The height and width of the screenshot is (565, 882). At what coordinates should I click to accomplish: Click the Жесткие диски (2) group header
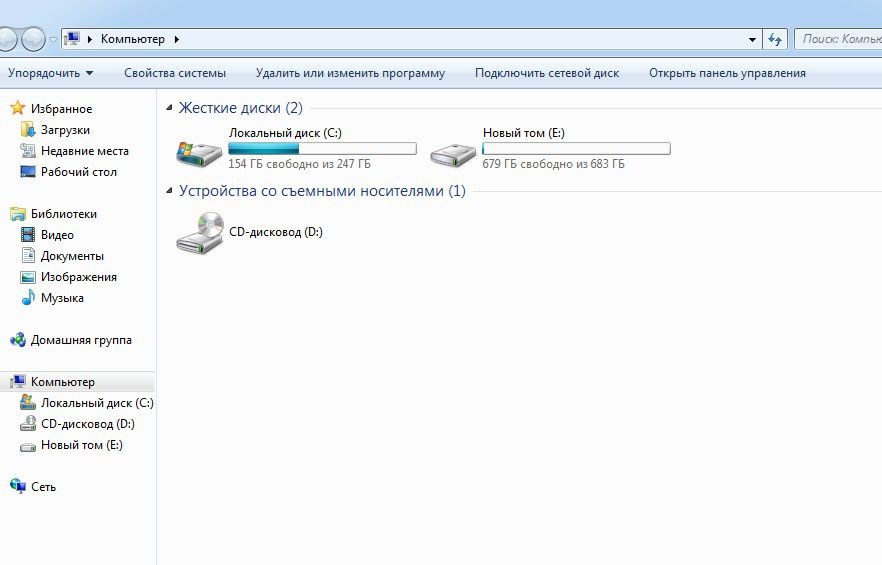point(241,107)
